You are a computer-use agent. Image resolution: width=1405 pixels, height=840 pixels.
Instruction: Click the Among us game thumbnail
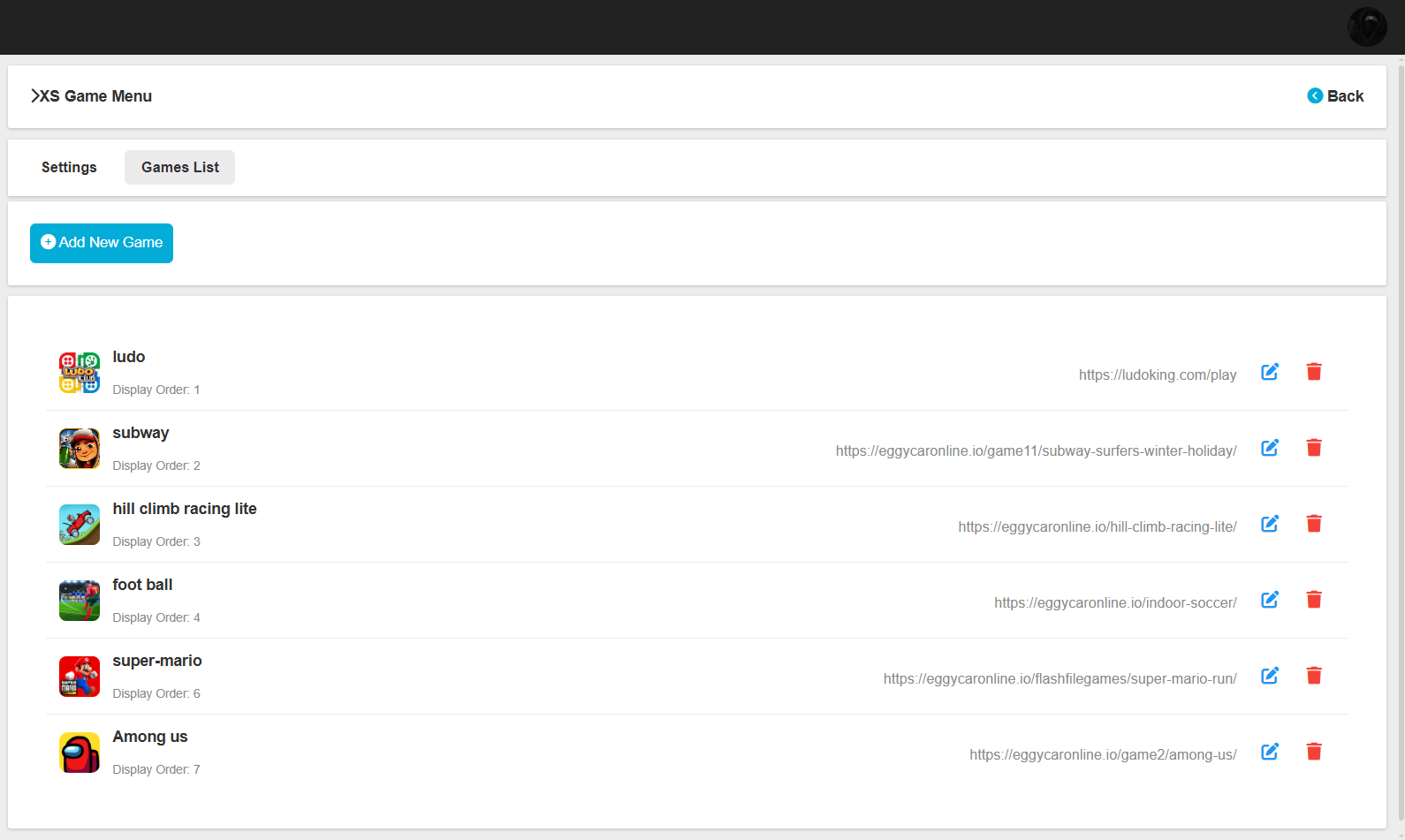tap(80, 753)
